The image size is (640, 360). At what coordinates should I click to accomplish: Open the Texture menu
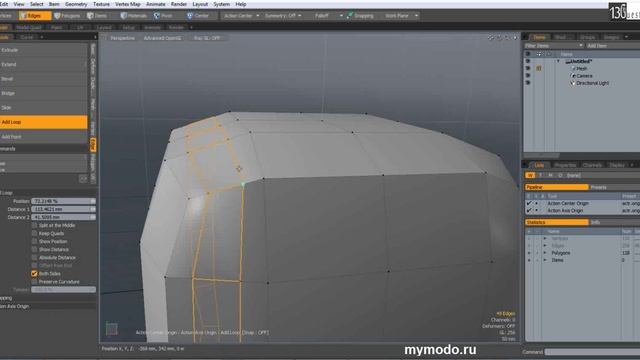101,4
